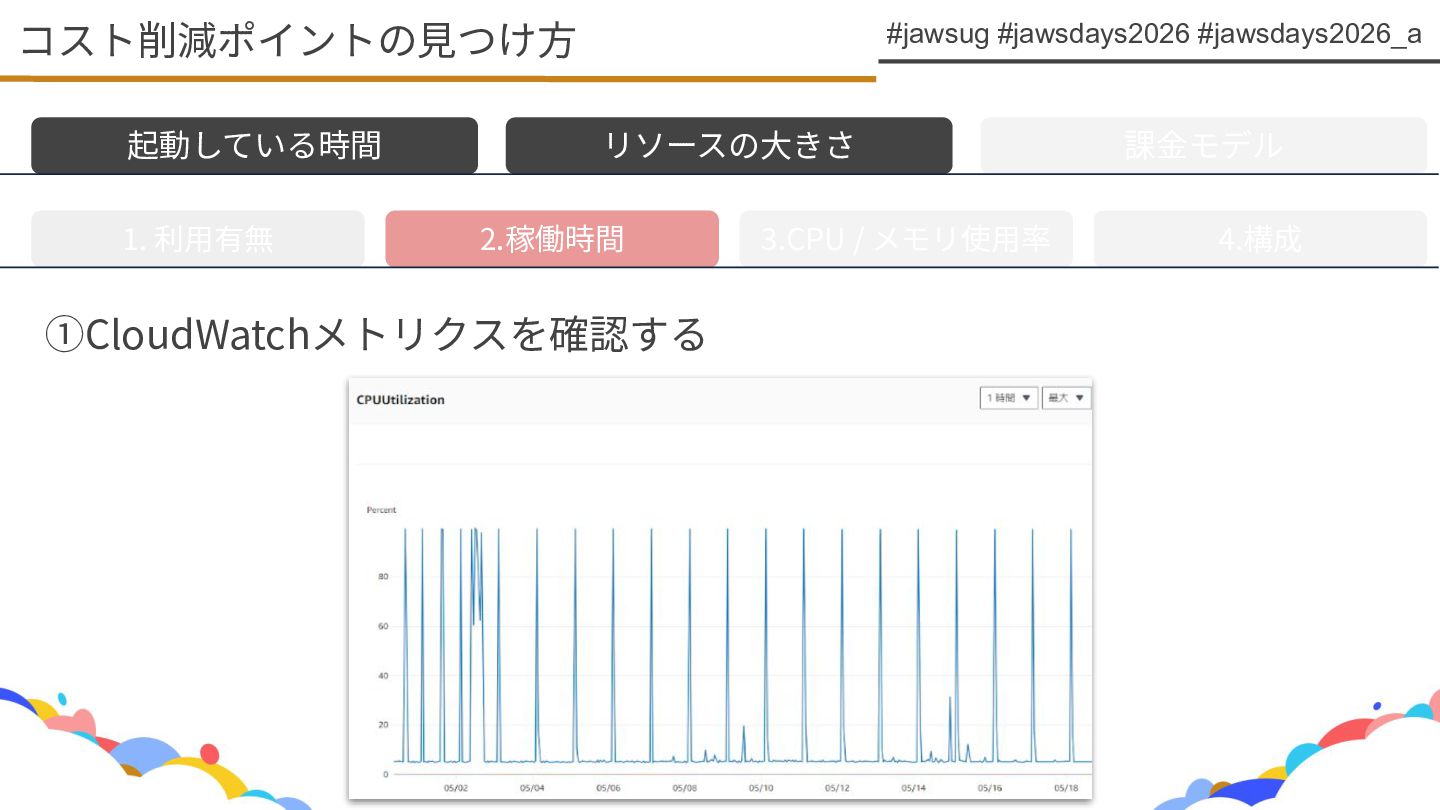Click the 05/18 date label on the chart axis
This screenshot has height=810, width=1440.
coord(1065,788)
